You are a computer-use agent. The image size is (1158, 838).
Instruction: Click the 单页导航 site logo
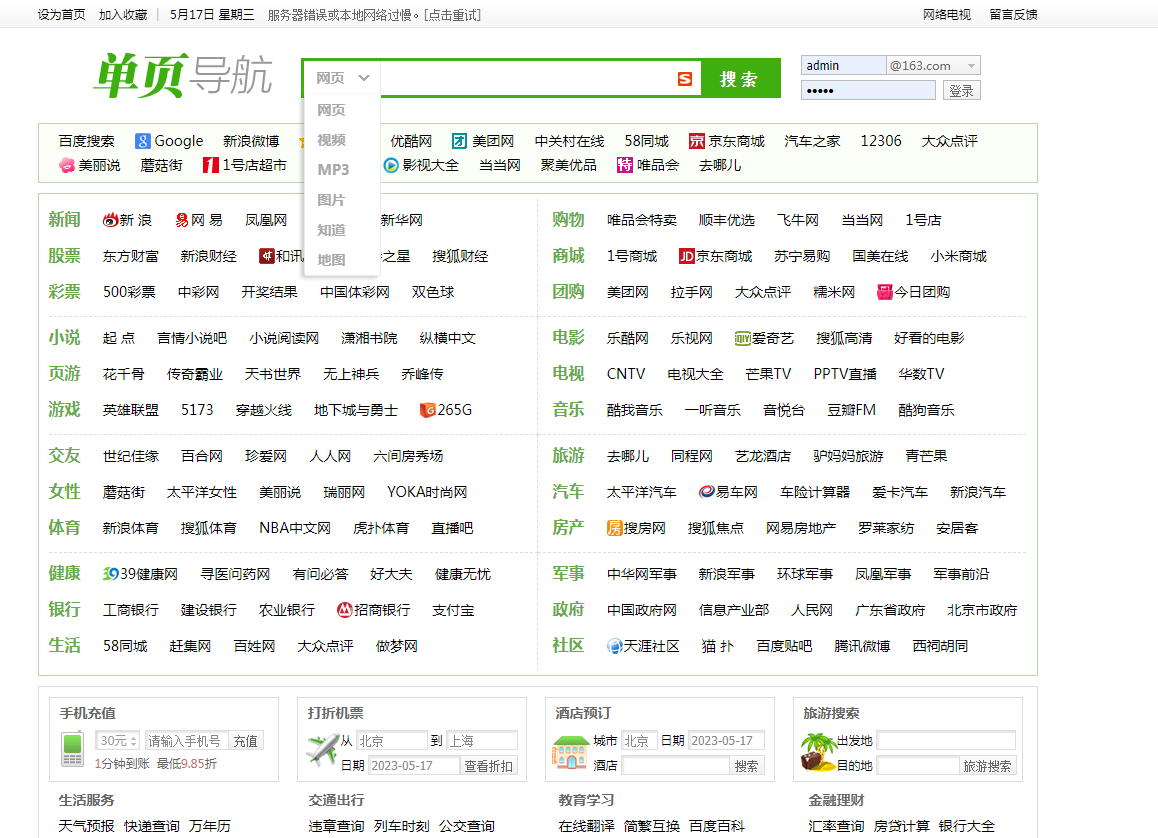point(183,75)
